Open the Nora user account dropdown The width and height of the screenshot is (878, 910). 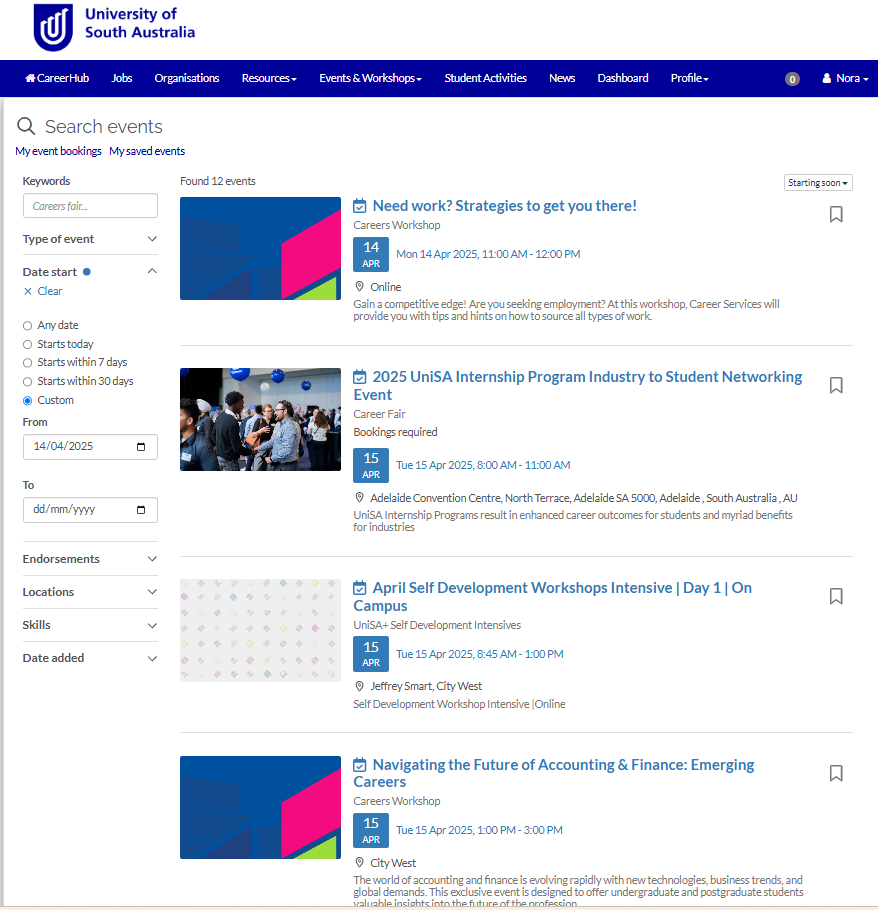click(x=845, y=78)
